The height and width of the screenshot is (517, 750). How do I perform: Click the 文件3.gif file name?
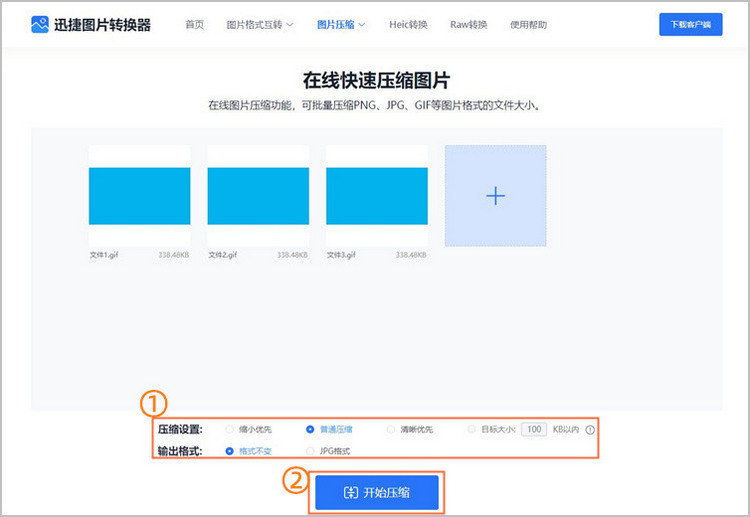341,255
